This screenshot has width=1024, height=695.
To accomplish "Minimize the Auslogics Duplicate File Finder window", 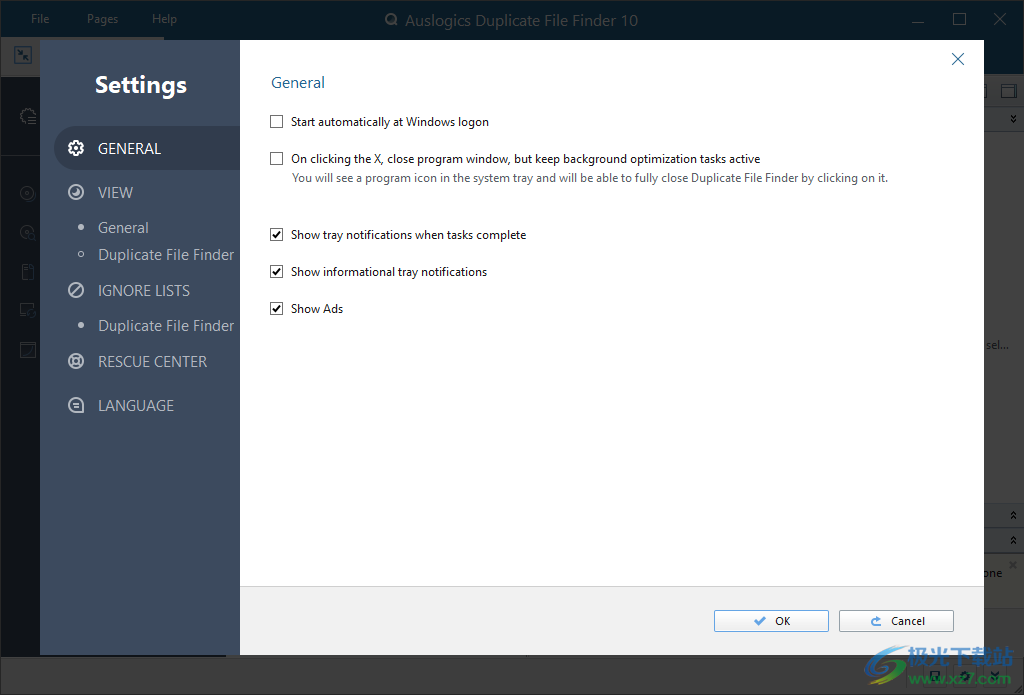I will [918, 20].
